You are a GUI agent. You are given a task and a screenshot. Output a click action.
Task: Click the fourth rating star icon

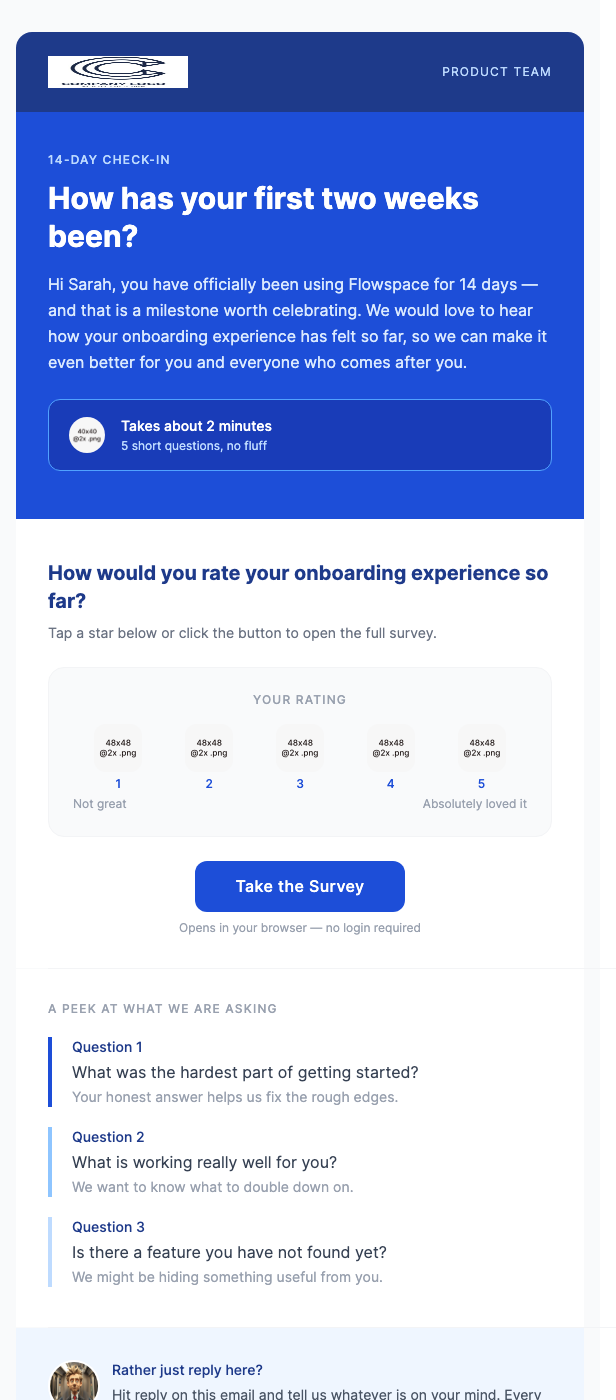391,746
